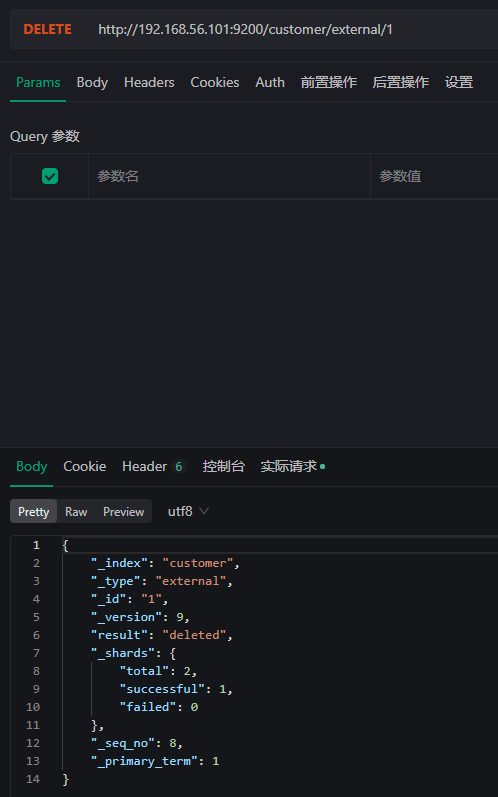Open the 设置 tab
The width and height of the screenshot is (498, 797).
459,82
